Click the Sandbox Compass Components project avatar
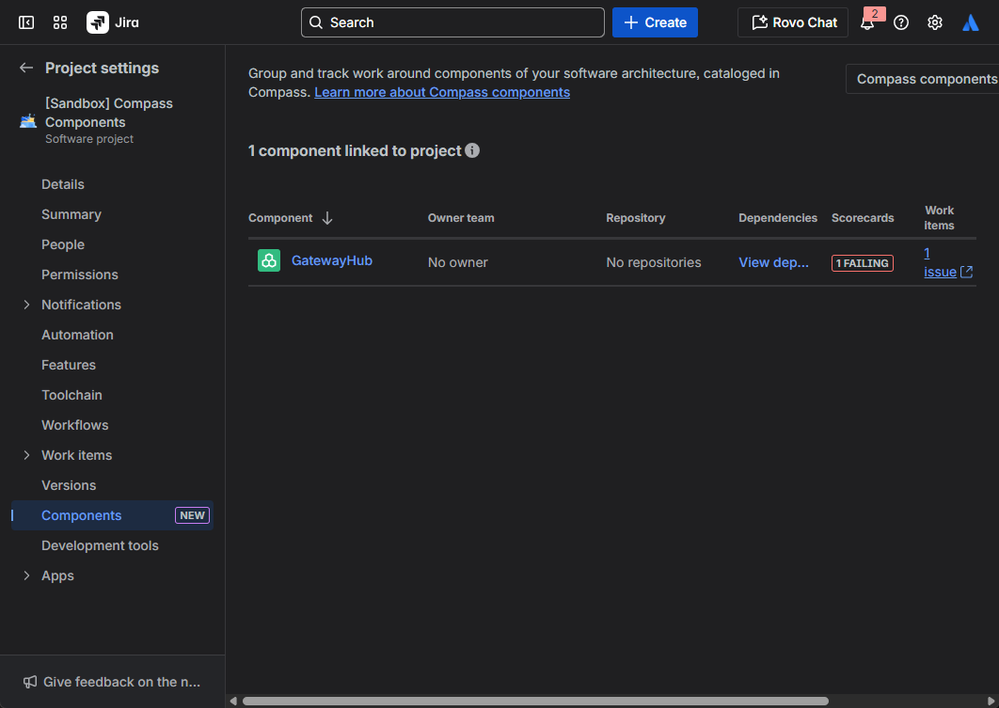The width and height of the screenshot is (999, 708). pos(28,120)
